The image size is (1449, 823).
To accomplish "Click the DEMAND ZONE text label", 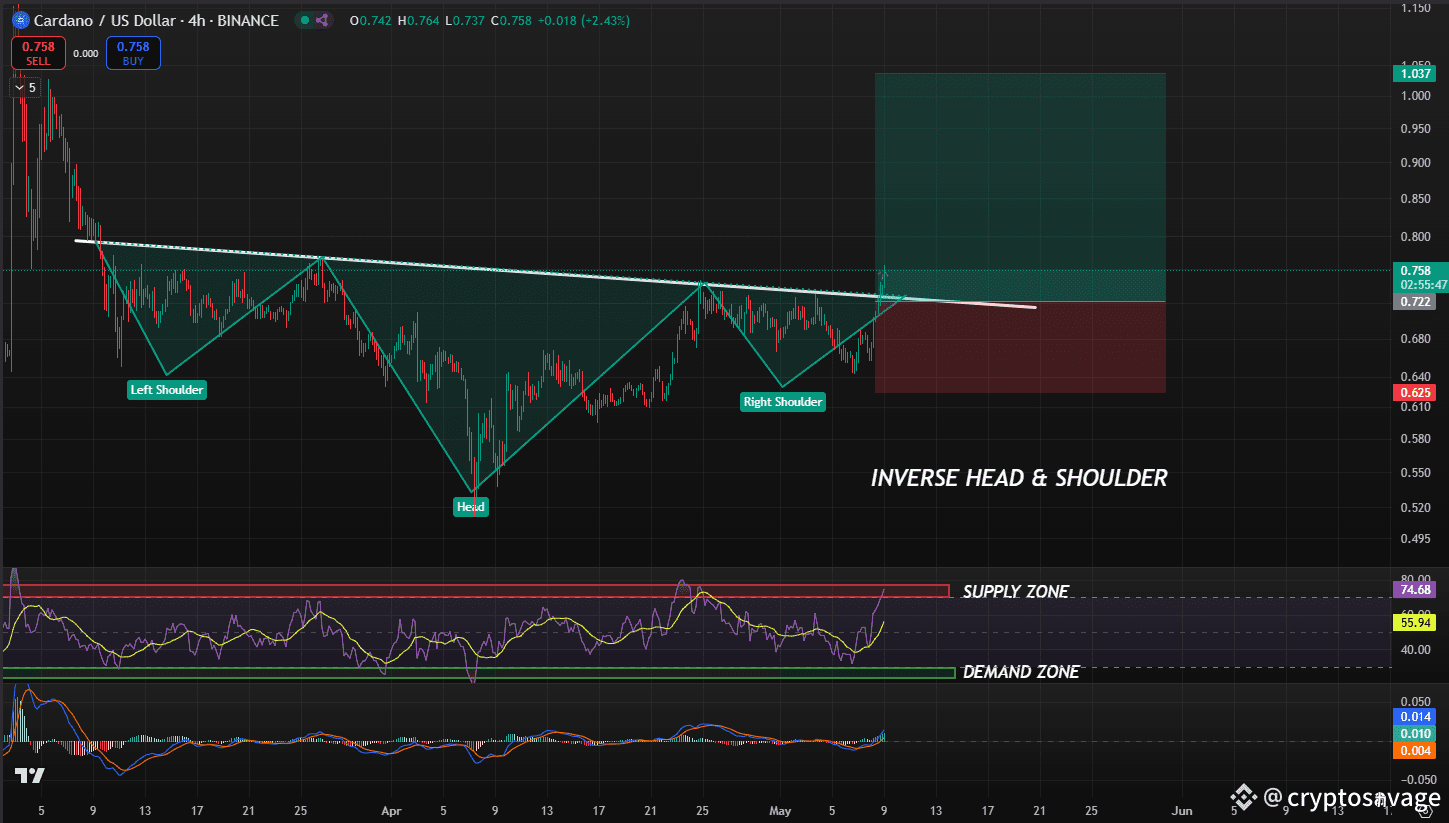I will point(1020,672).
